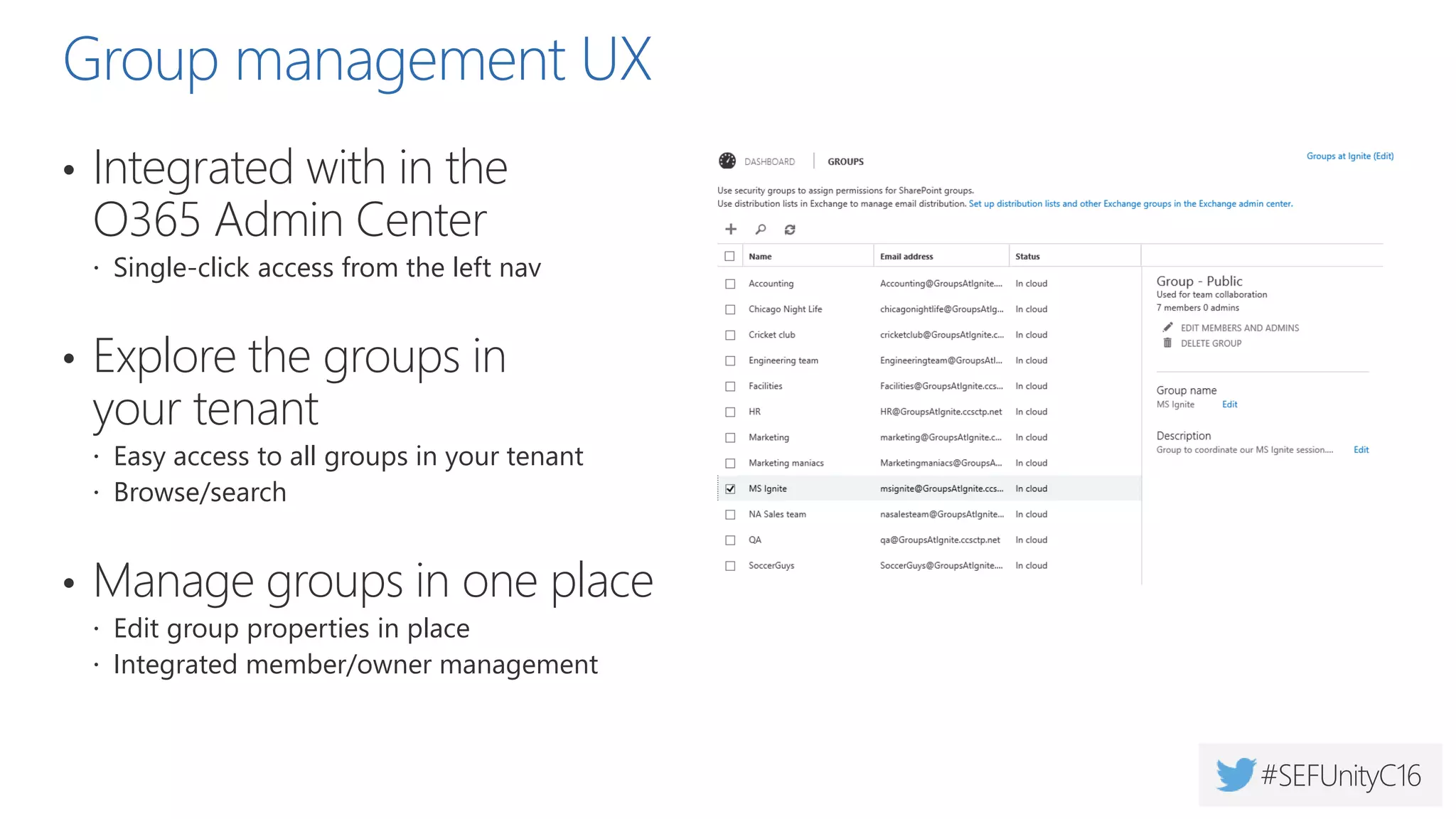The image size is (1456, 819).
Task: Check the Marketing group checkbox
Action: (730, 437)
